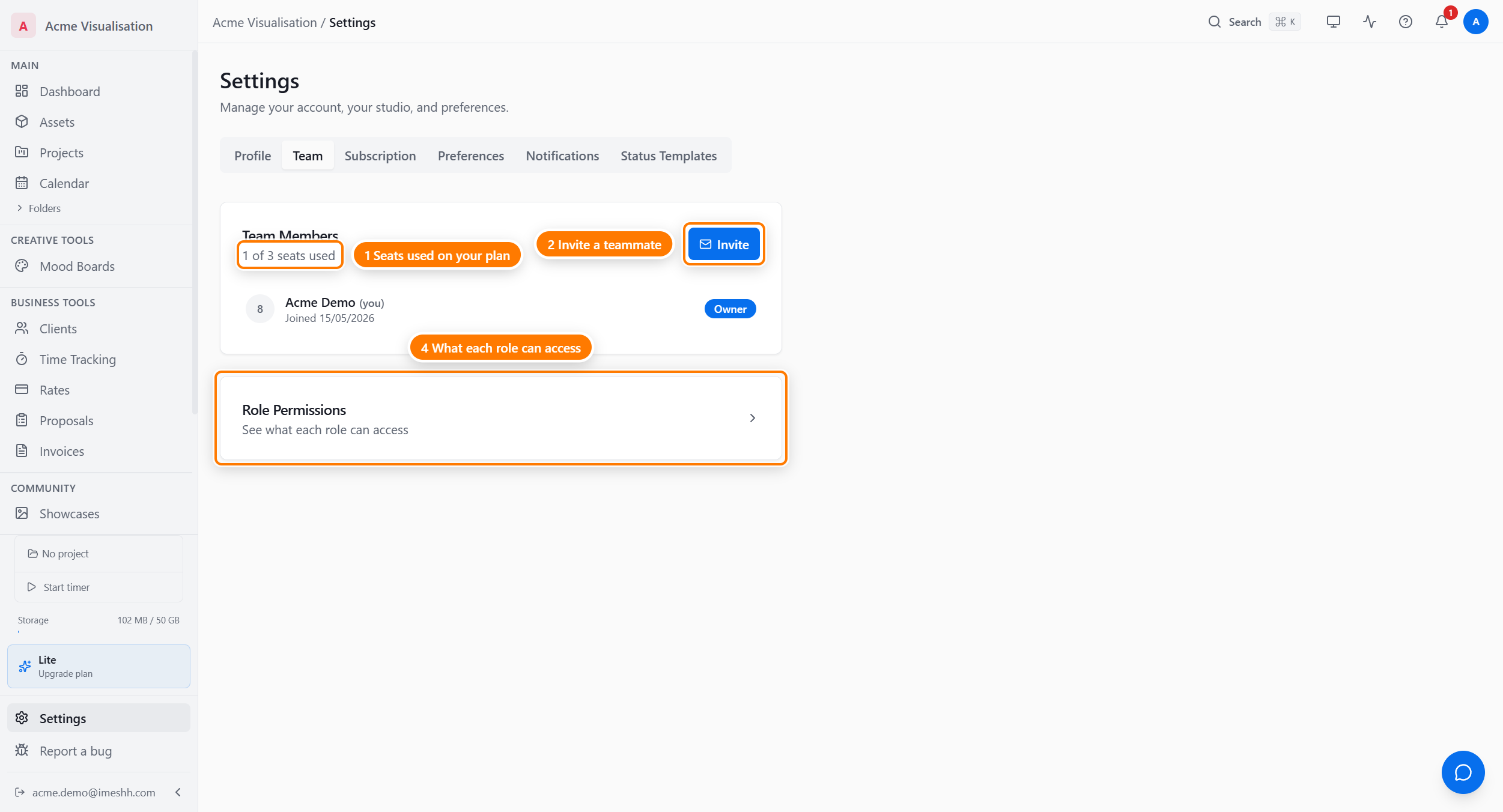Collapse the sidebar with the chevron
The image size is (1503, 812).
pos(178,792)
